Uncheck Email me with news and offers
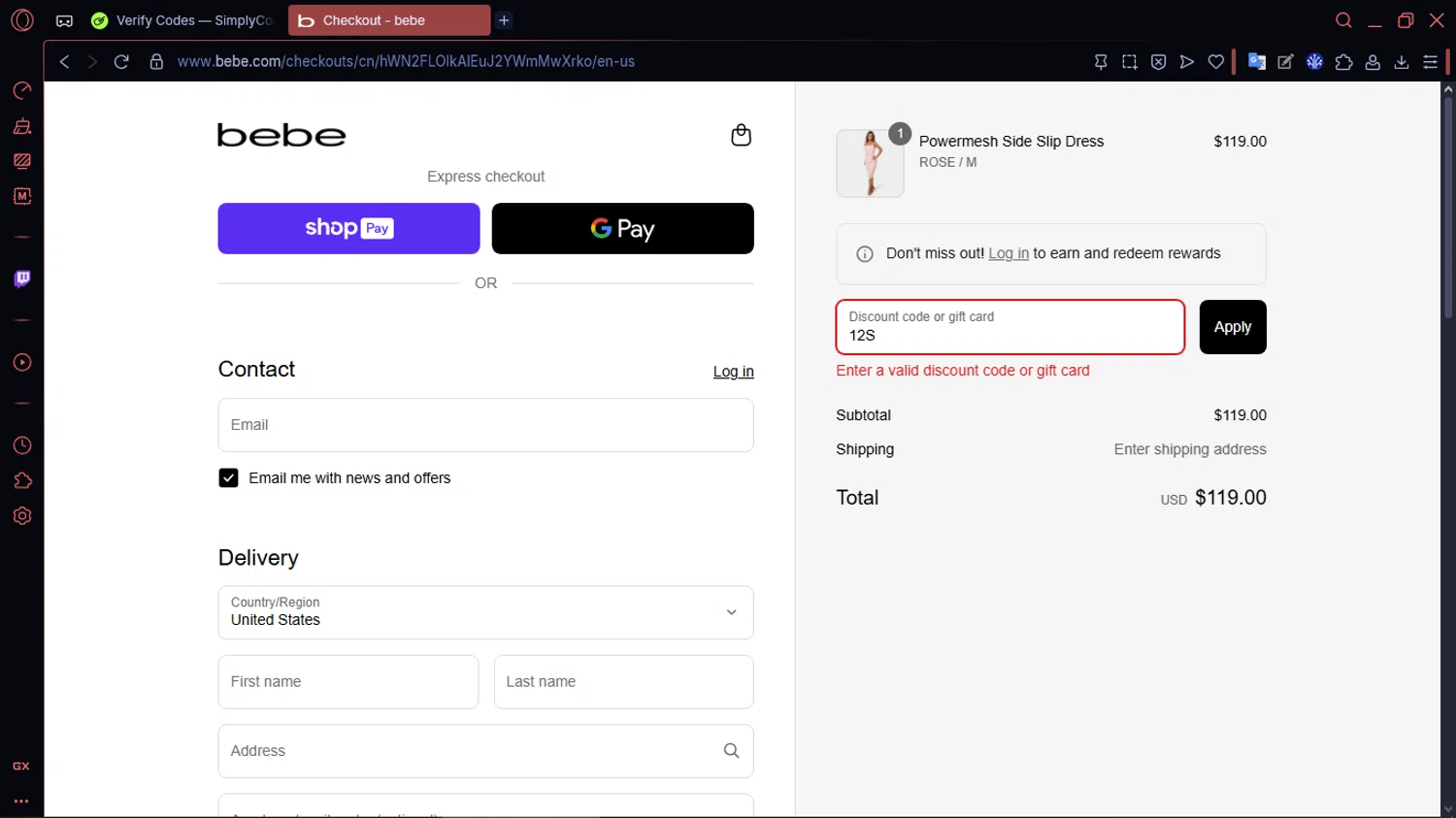Image resolution: width=1456 pixels, height=818 pixels. 228,478
